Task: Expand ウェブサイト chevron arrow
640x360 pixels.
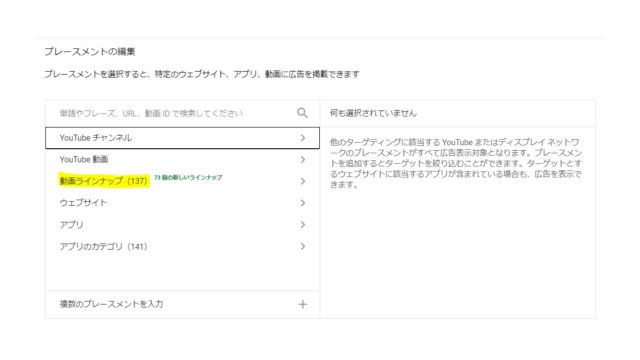Action: pos(302,203)
